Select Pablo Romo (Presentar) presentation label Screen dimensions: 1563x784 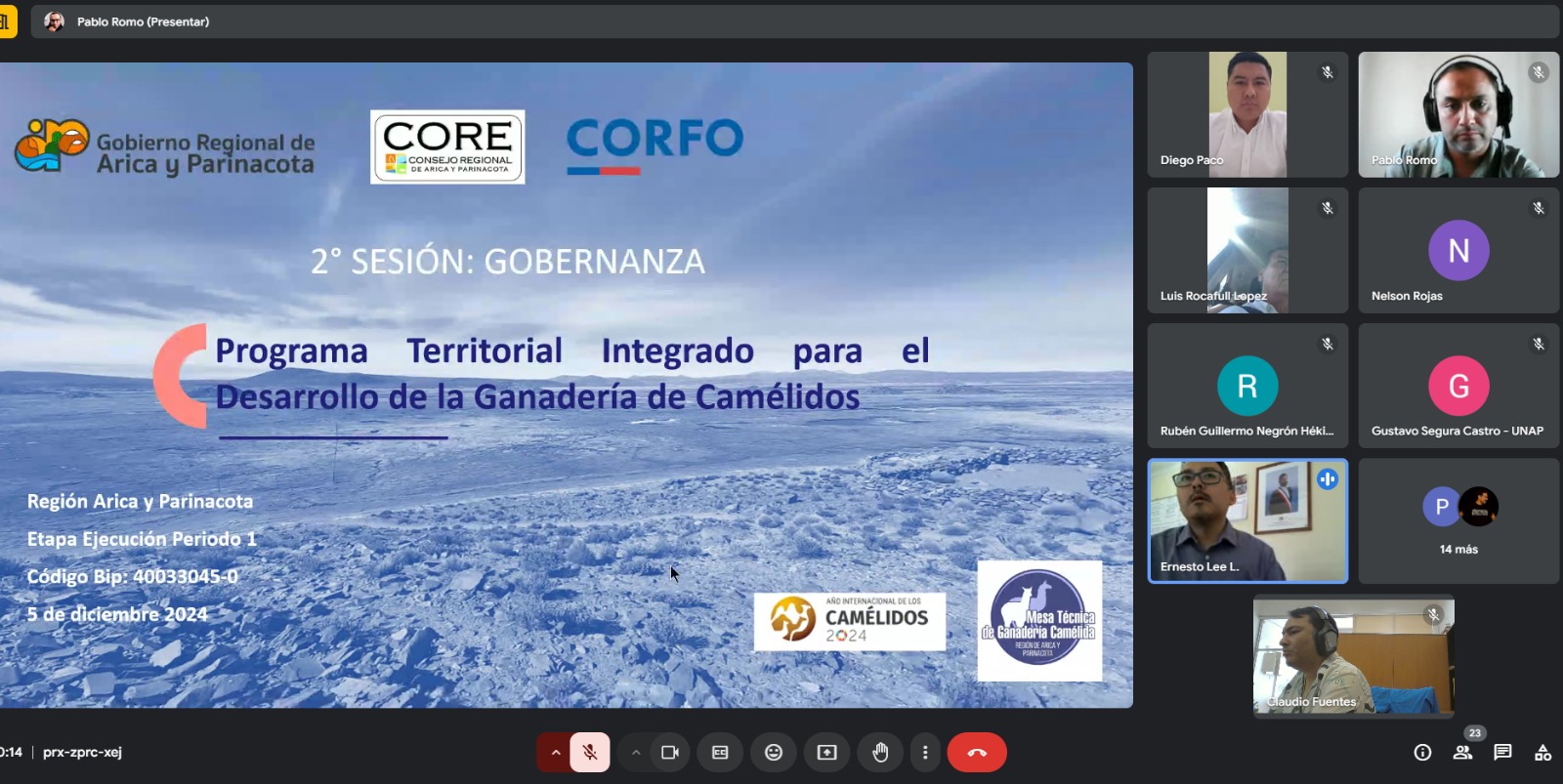(143, 21)
